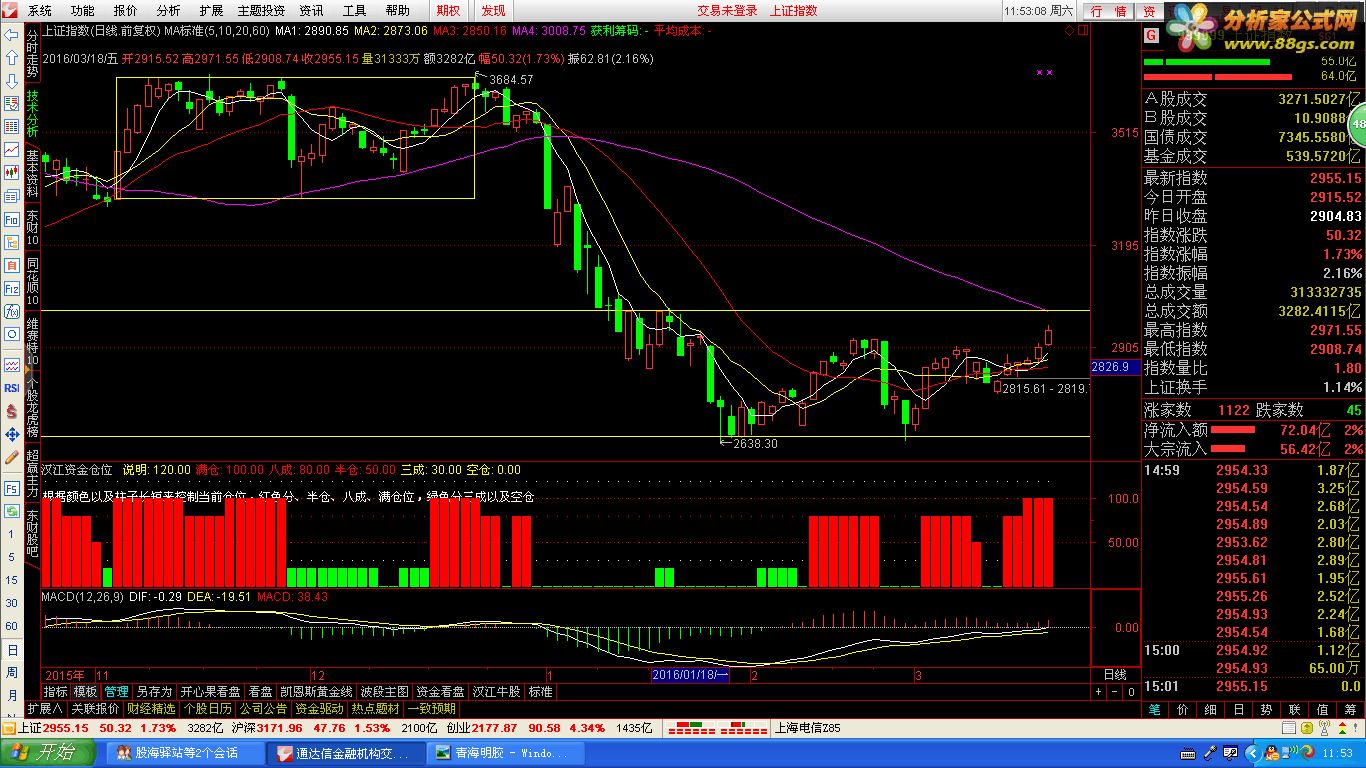Select the 开心果看盘 indicator tab
The image size is (1366, 768).
tap(211, 691)
